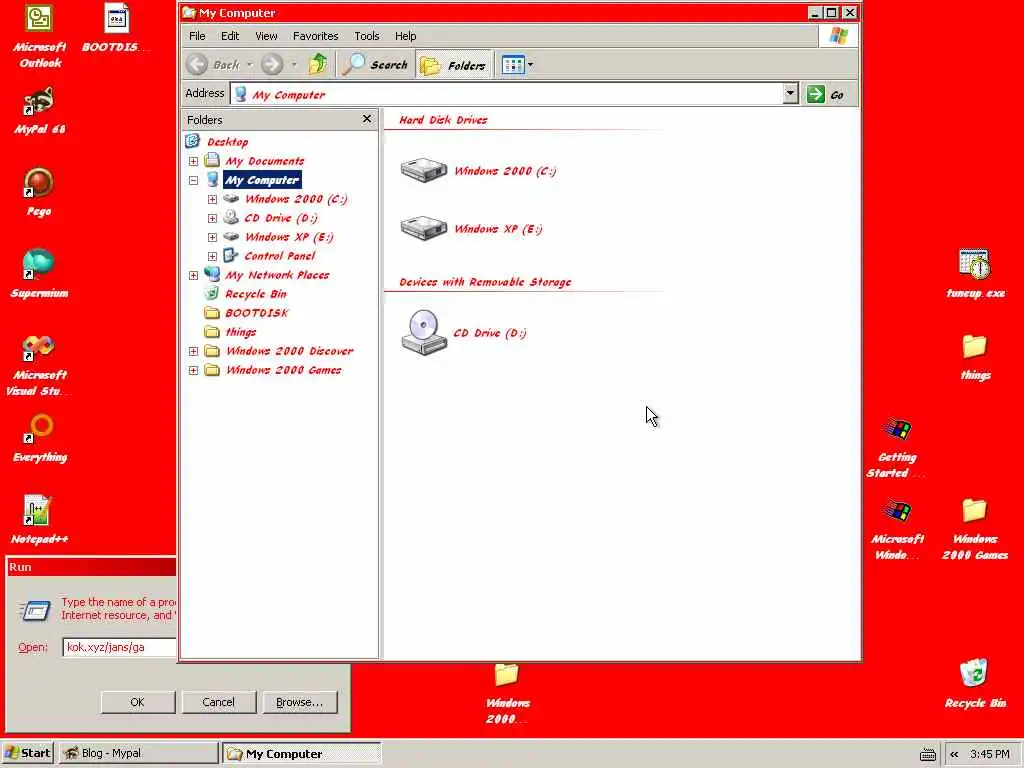Select Control Panel in folder tree
The height and width of the screenshot is (768, 1024).
click(x=279, y=256)
